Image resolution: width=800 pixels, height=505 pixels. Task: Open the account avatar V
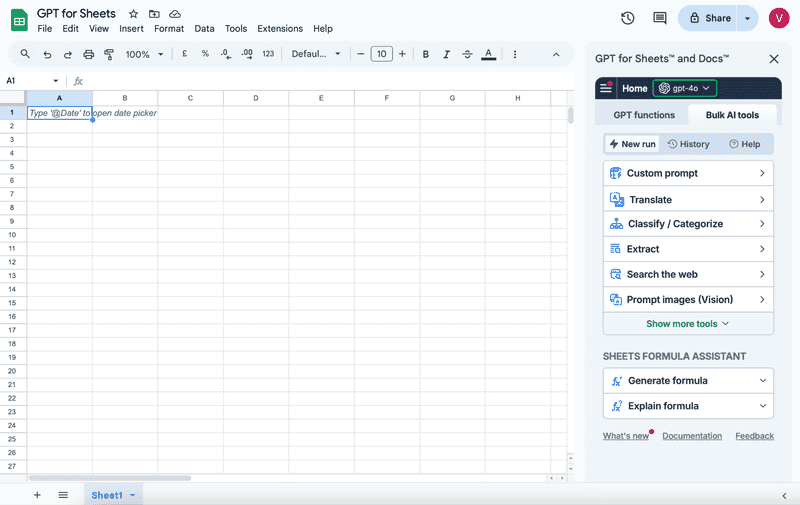(x=779, y=18)
